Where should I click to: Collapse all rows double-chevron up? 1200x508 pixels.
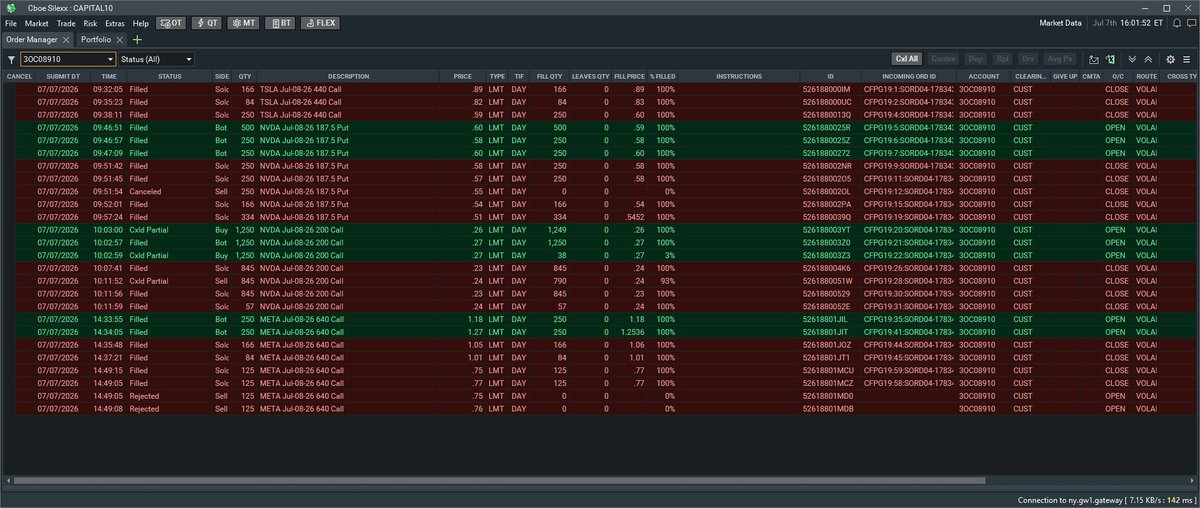click(x=1148, y=60)
